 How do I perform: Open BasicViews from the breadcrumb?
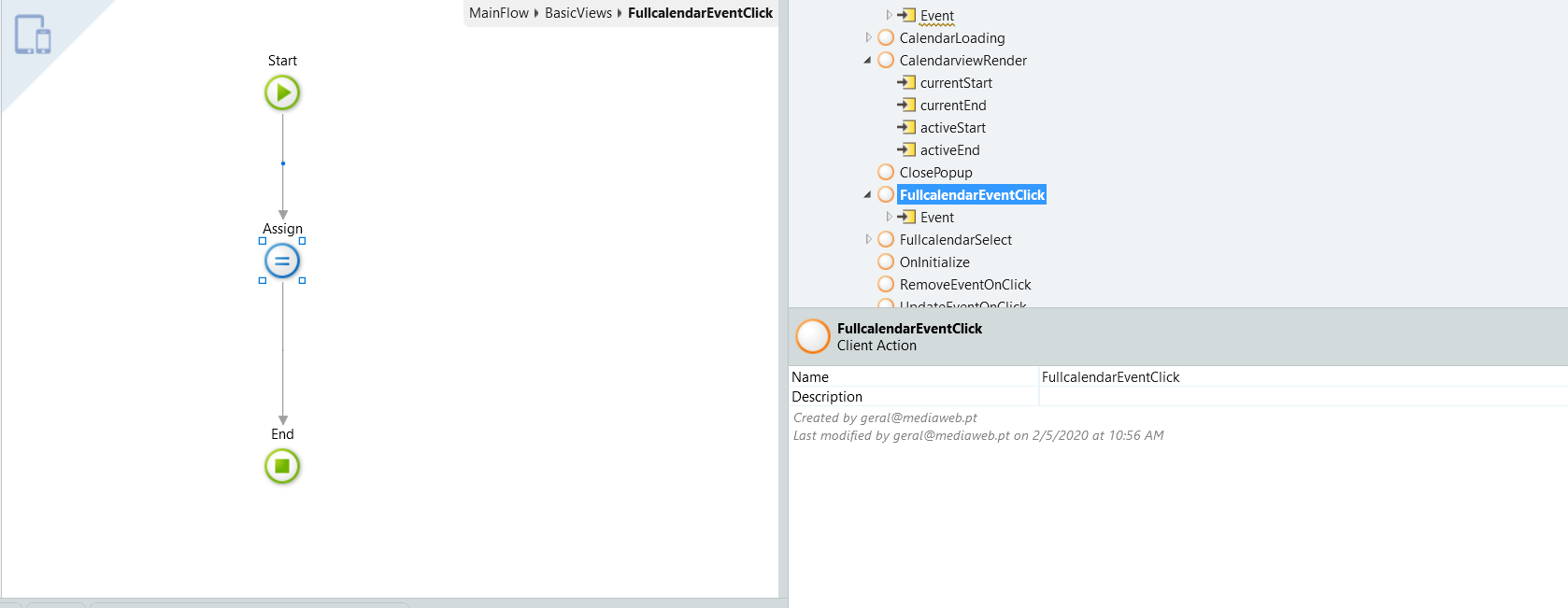point(578,13)
